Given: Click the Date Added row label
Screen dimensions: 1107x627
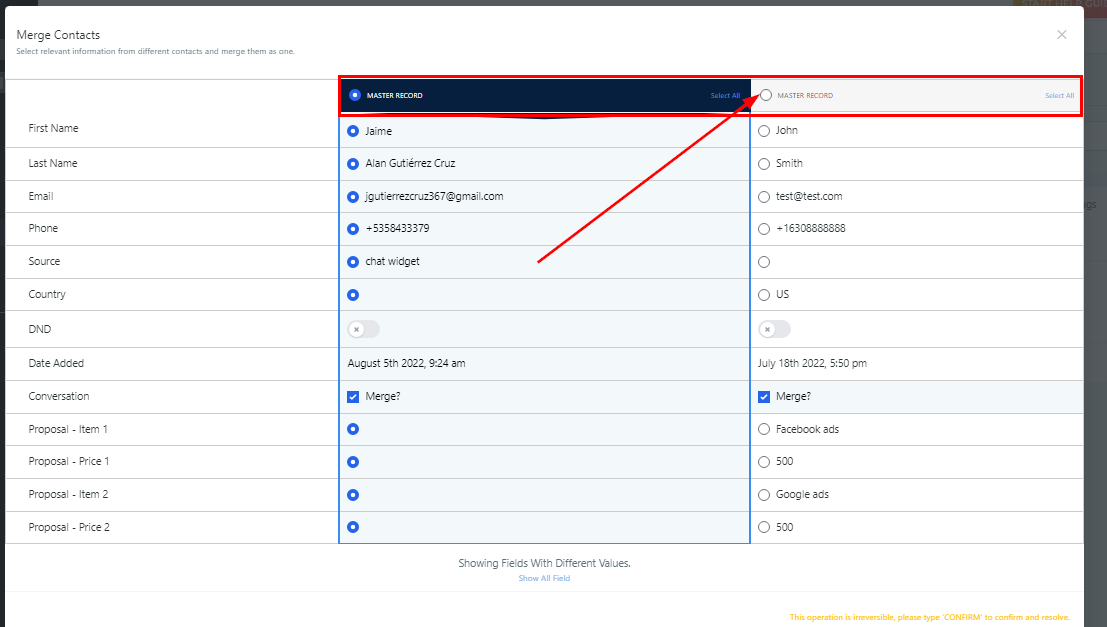Looking at the screenshot, I should click(x=56, y=363).
